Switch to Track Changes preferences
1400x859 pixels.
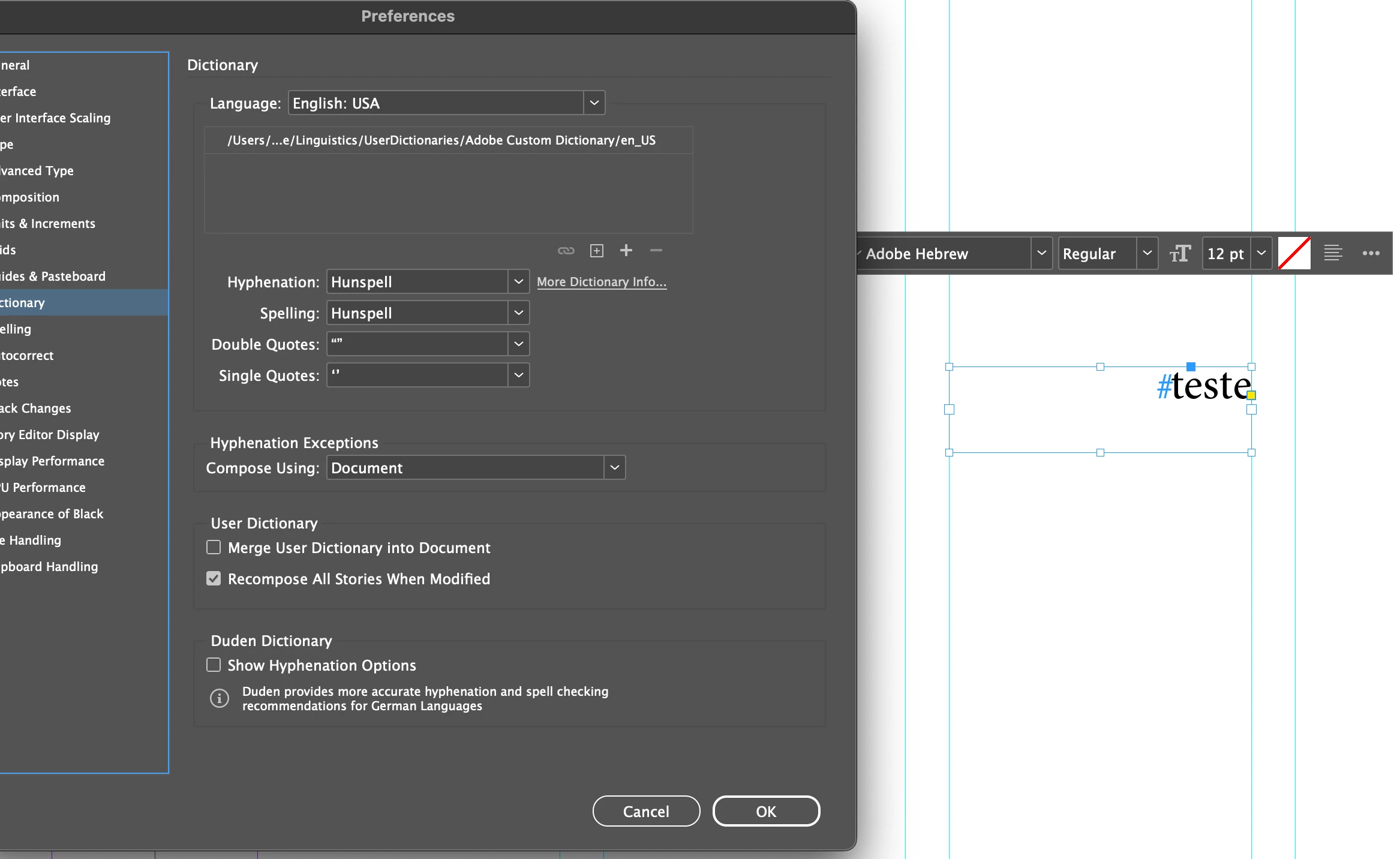tap(36, 409)
